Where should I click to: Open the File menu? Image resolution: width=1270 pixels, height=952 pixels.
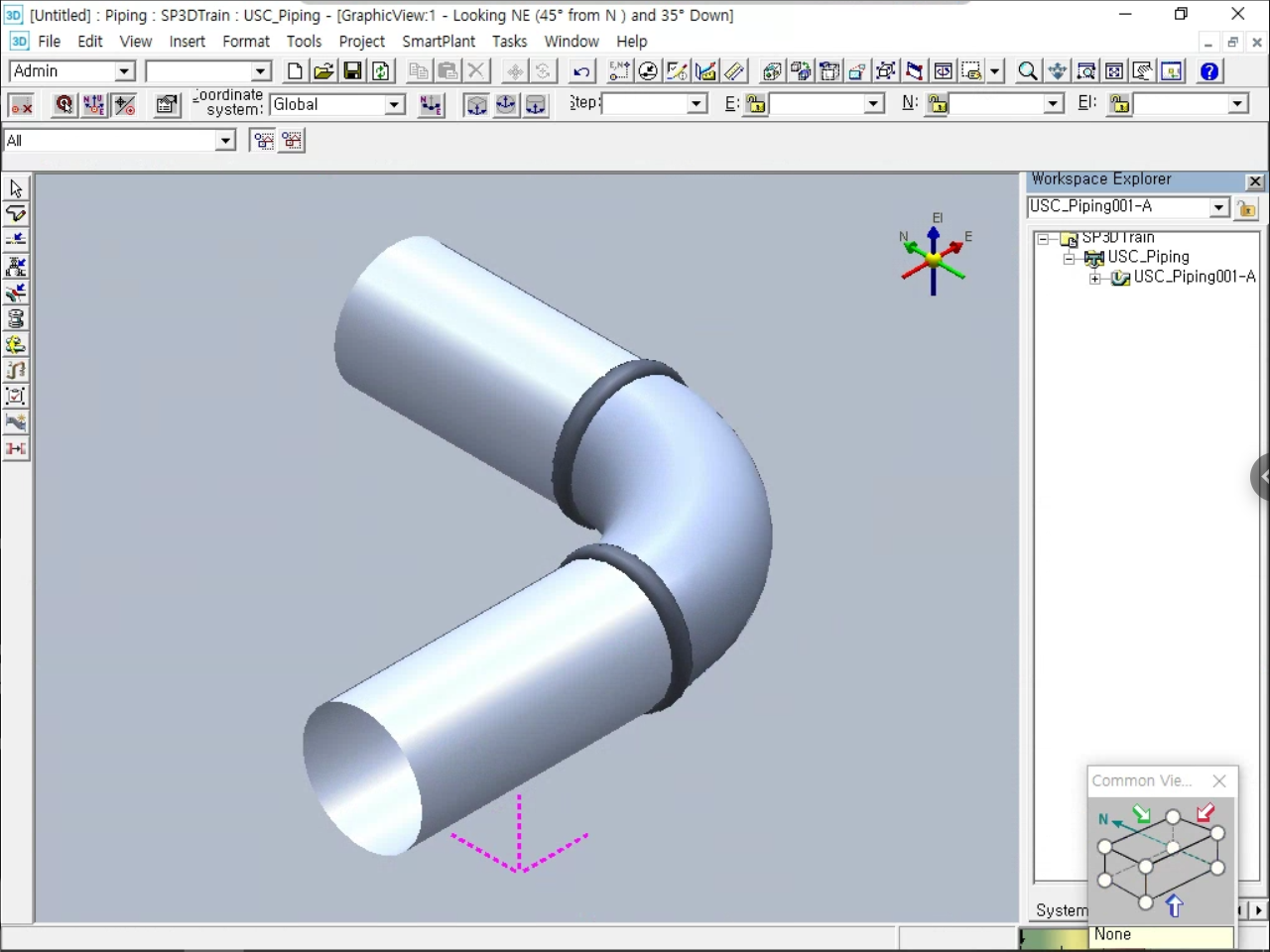coord(49,42)
